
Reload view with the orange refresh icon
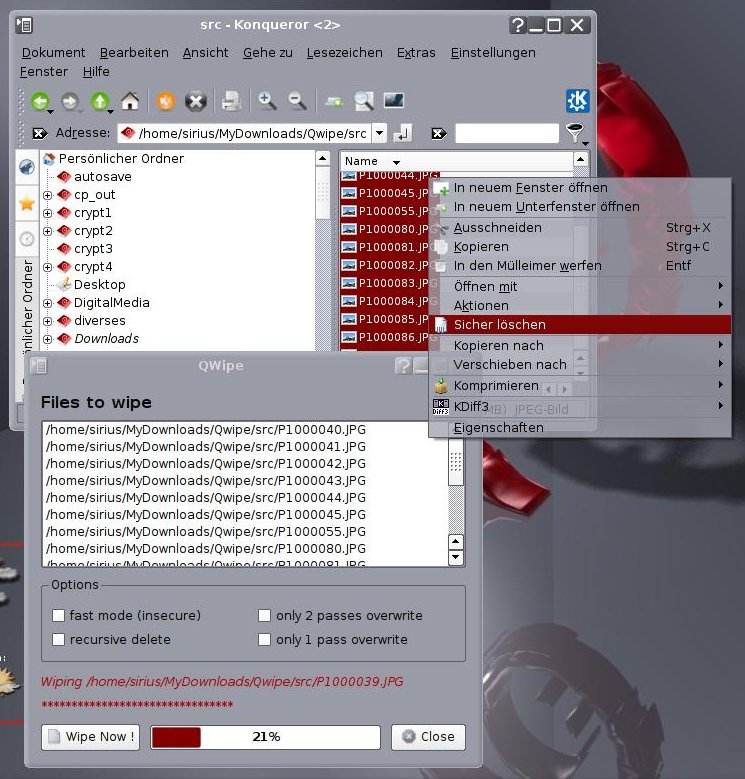[x=166, y=101]
